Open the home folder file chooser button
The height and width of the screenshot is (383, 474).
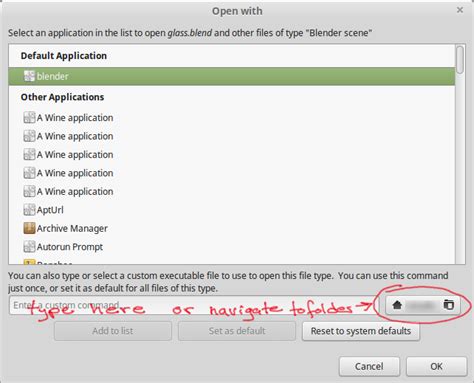coord(423,305)
